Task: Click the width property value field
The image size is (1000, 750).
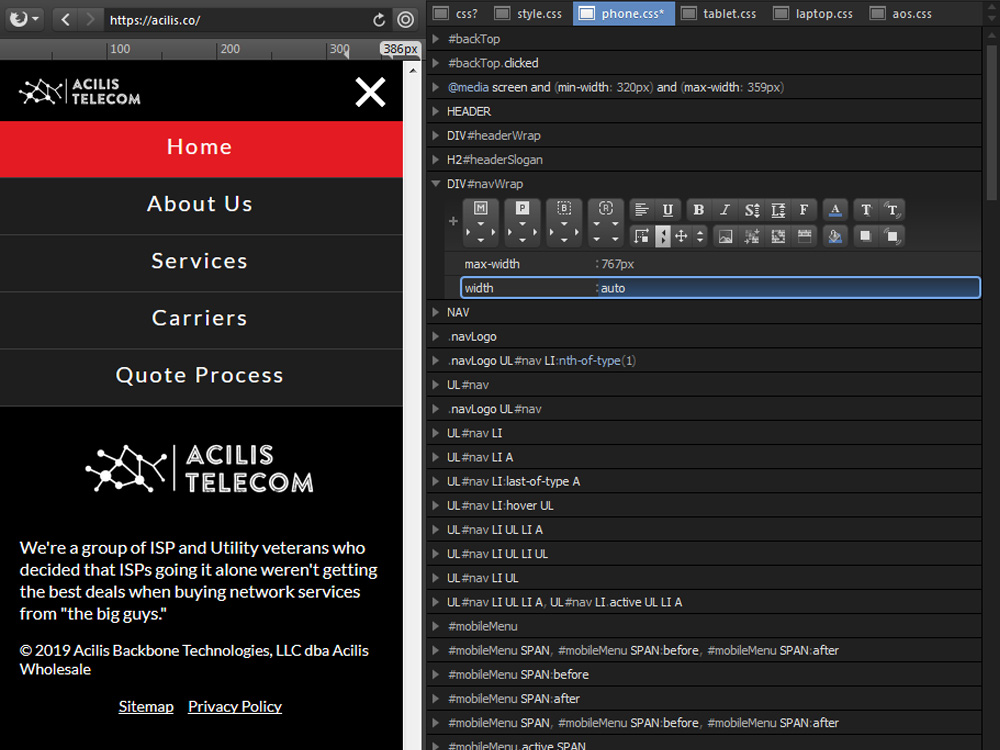Action: coord(787,288)
